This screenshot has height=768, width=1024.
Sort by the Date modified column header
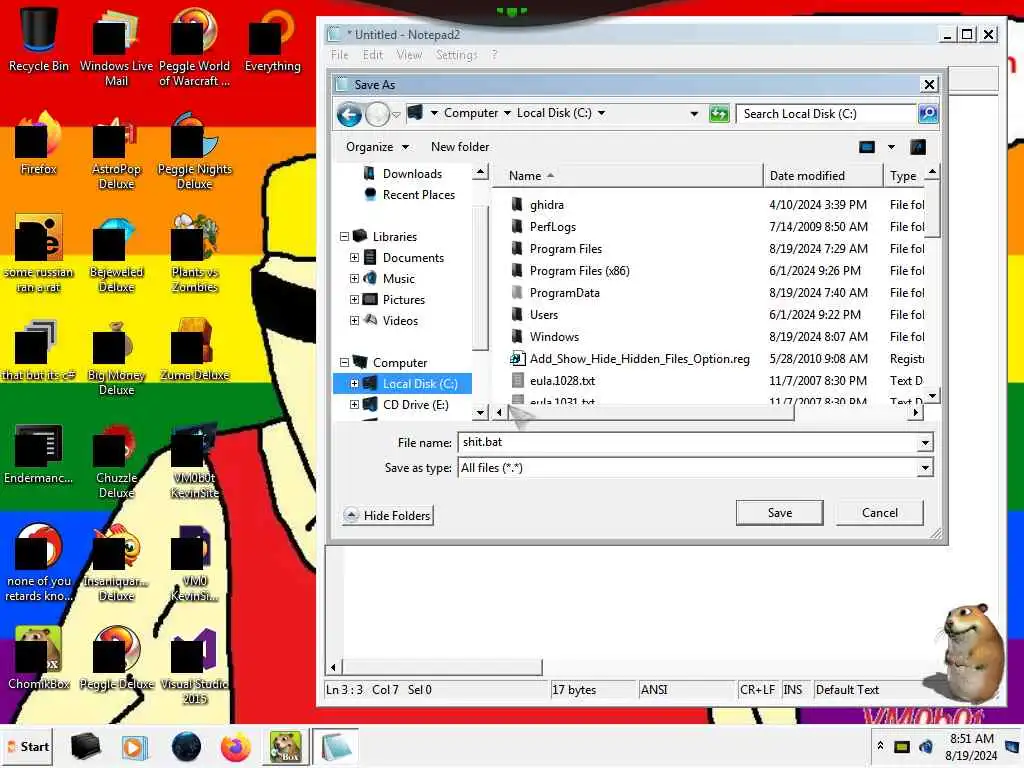point(823,176)
